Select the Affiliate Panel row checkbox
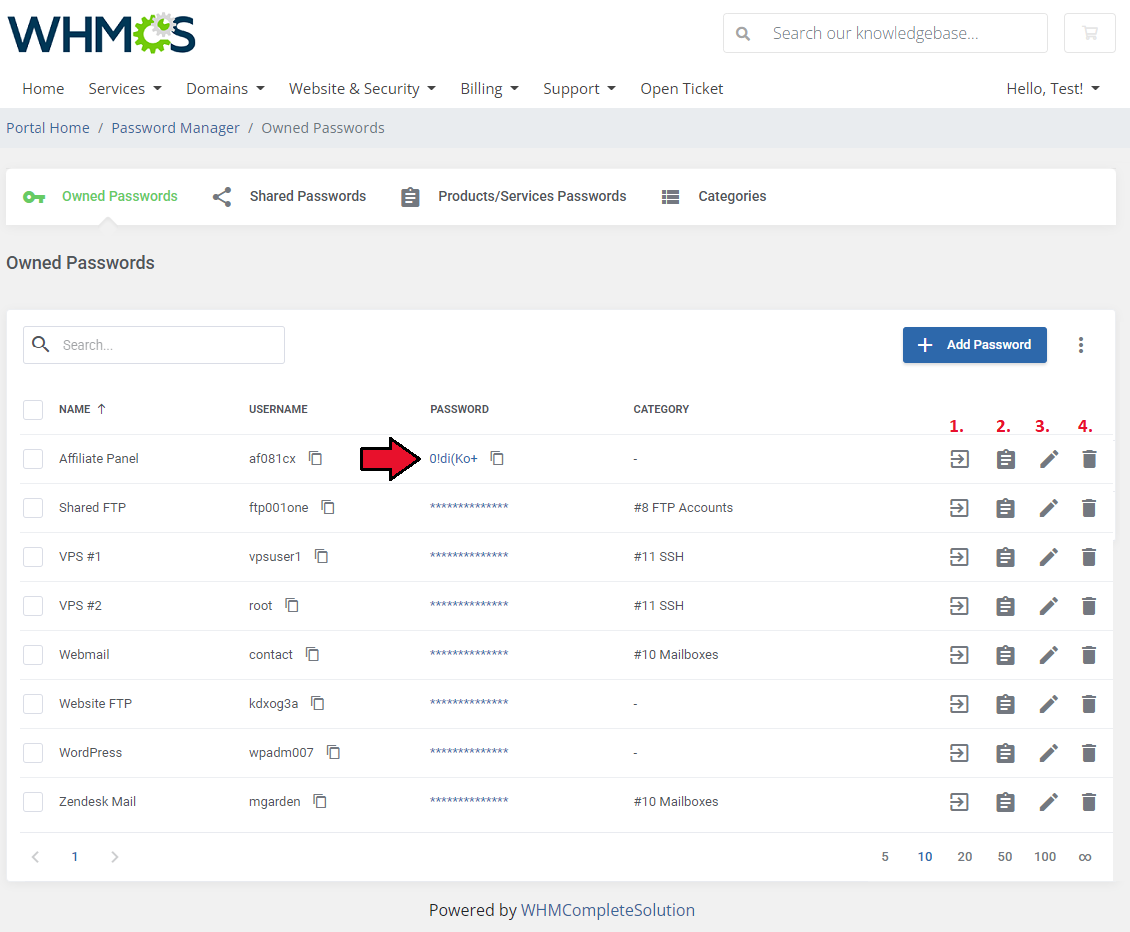This screenshot has height=932, width=1130. click(x=33, y=458)
